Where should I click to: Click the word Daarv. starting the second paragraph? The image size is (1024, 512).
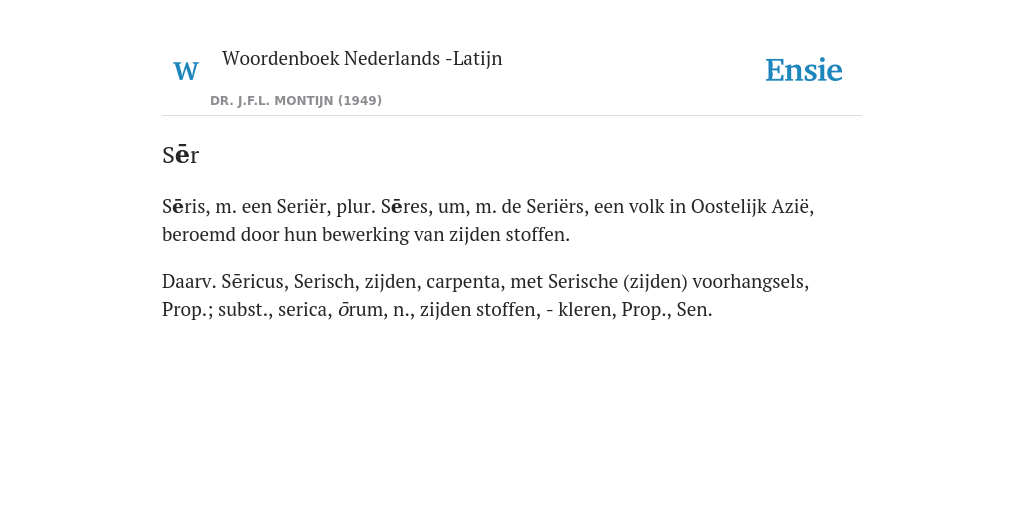click(189, 282)
